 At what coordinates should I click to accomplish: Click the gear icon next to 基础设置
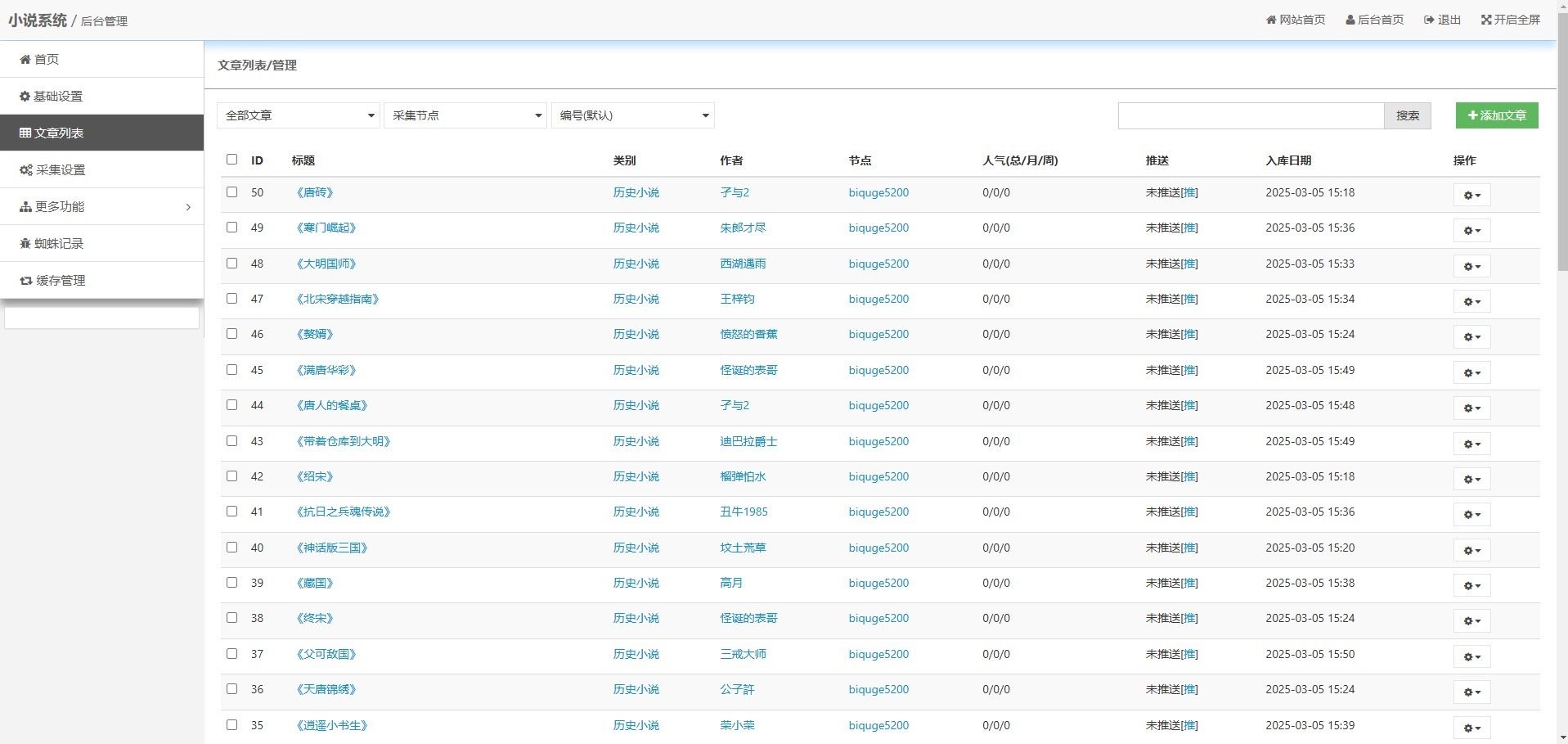click(25, 97)
